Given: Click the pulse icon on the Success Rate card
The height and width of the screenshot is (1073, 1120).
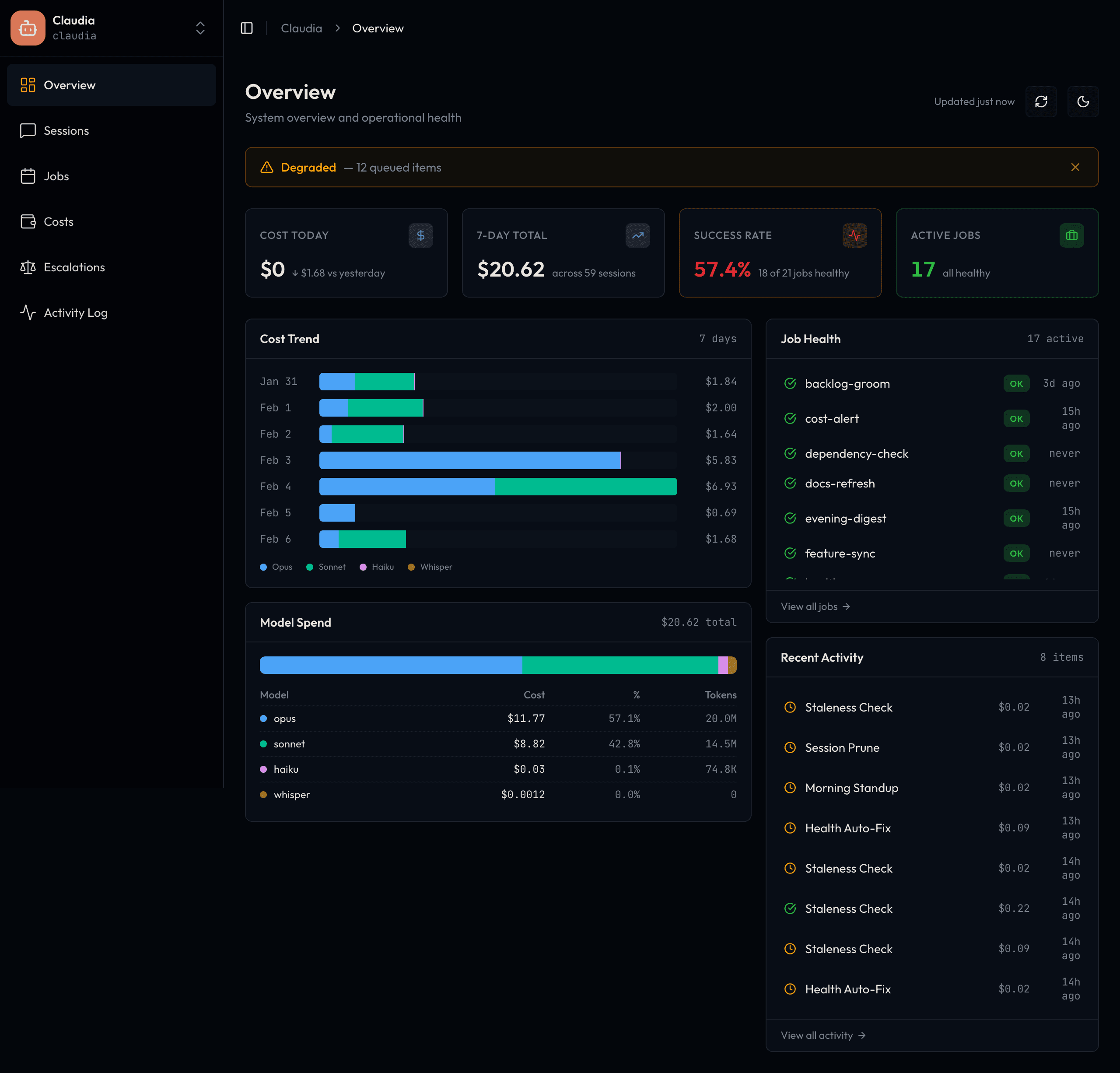Looking at the screenshot, I should point(855,235).
